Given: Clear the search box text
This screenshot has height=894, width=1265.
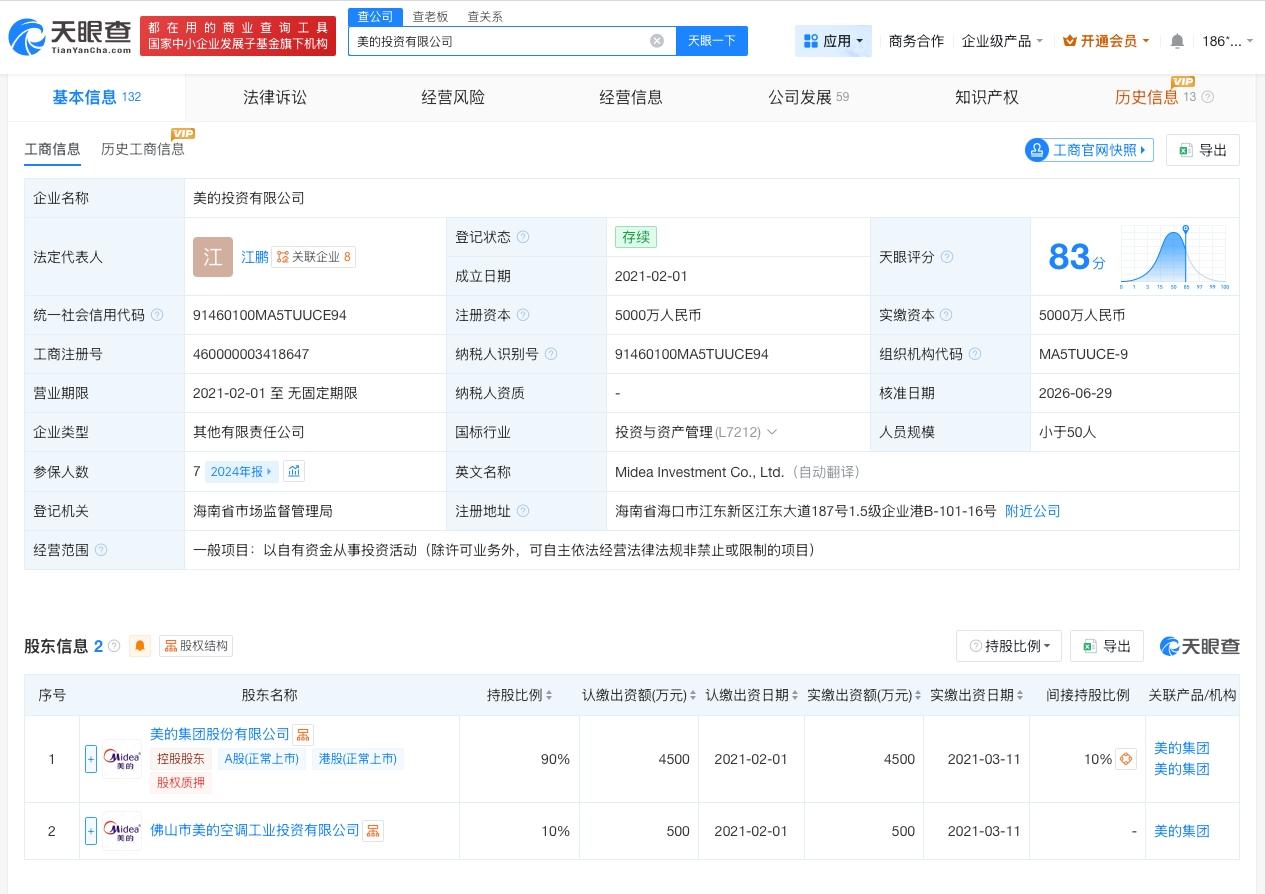Looking at the screenshot, I should pyautogui.click(x=657, y=41).
